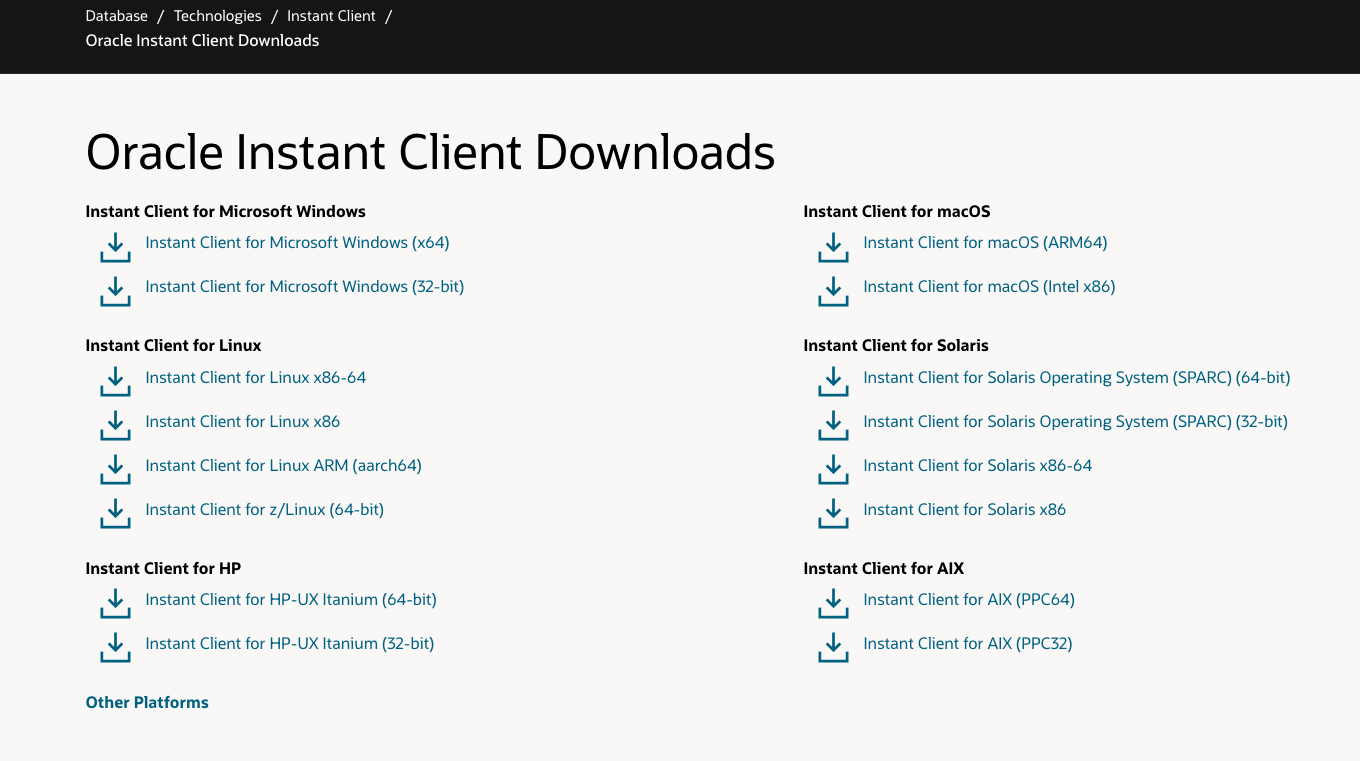Select Oracle Instant Client Downloads breadcrumb text
Viewport: 1360px width, 761px height.
click(203, 40)
